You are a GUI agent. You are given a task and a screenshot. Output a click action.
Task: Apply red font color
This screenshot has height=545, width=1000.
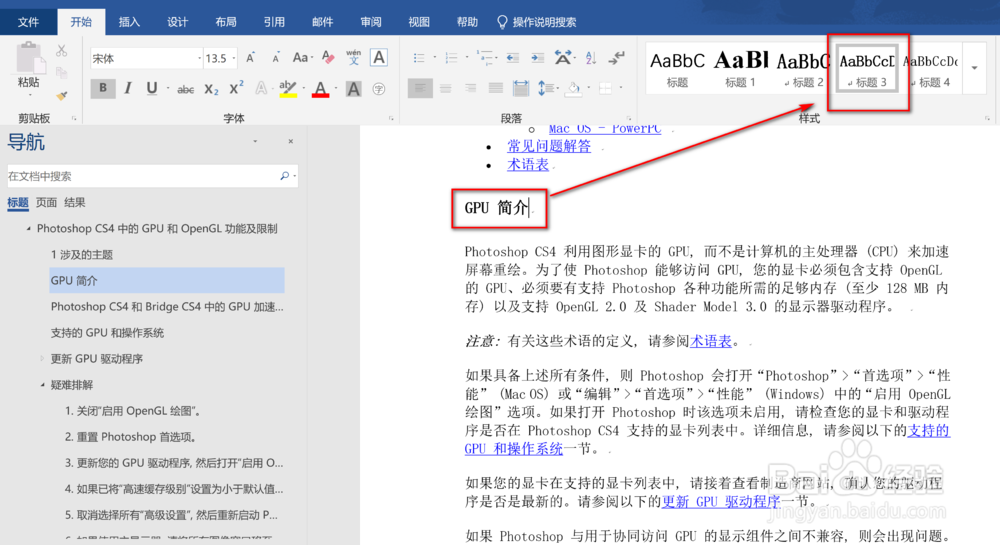[321, 89]
